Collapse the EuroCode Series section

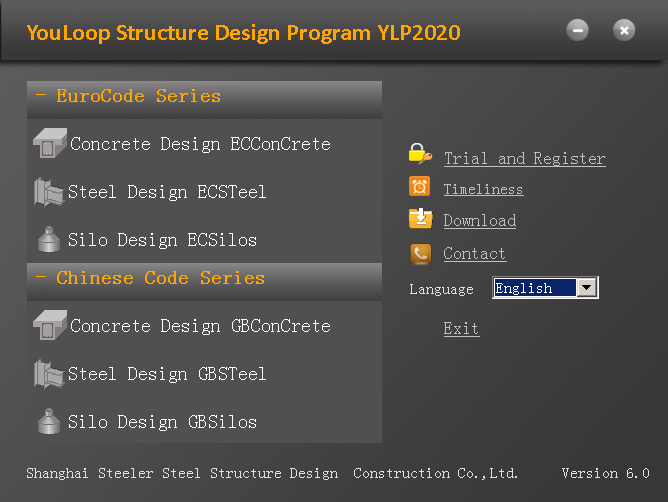pos(41,95)
